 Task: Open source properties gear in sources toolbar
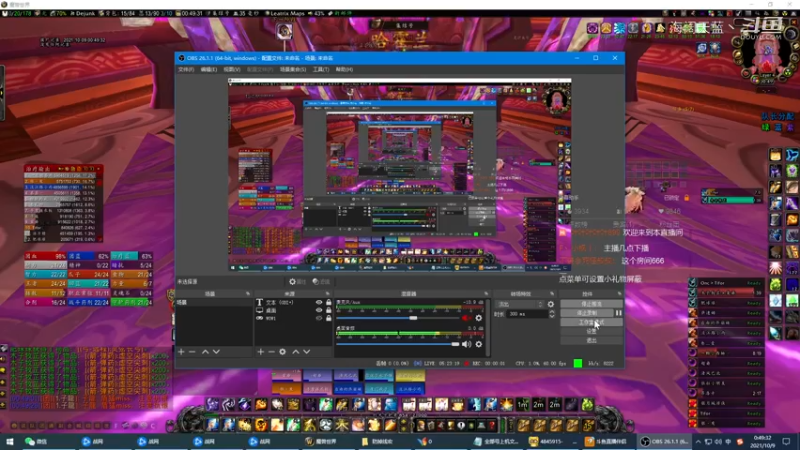(282, 352)
